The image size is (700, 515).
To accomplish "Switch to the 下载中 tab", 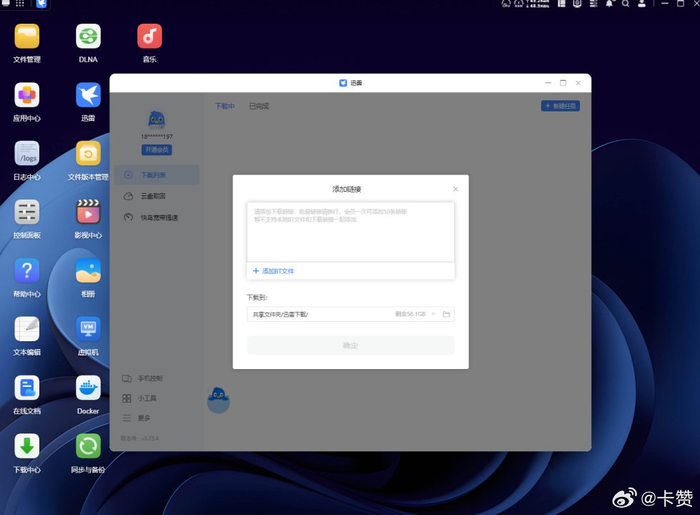I will tap(225, 106).
